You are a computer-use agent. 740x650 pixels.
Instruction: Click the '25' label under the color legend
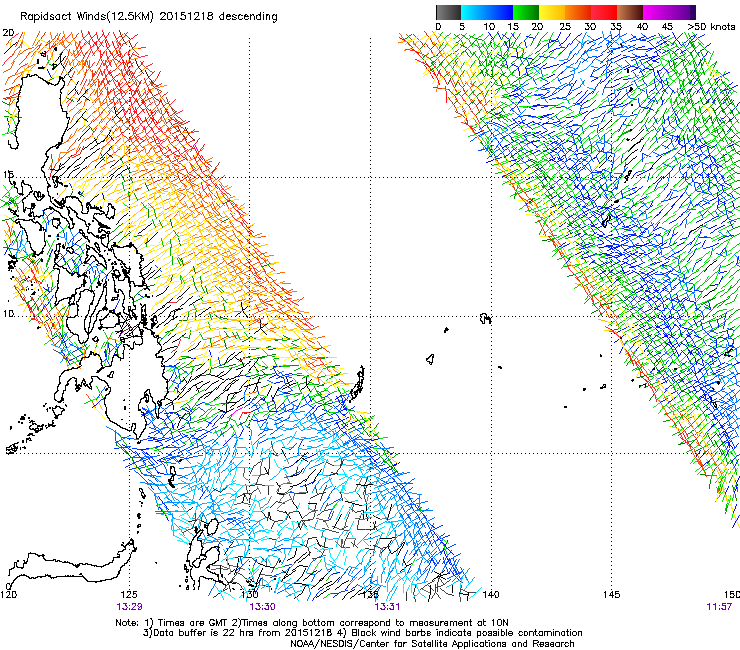(565, 27)
